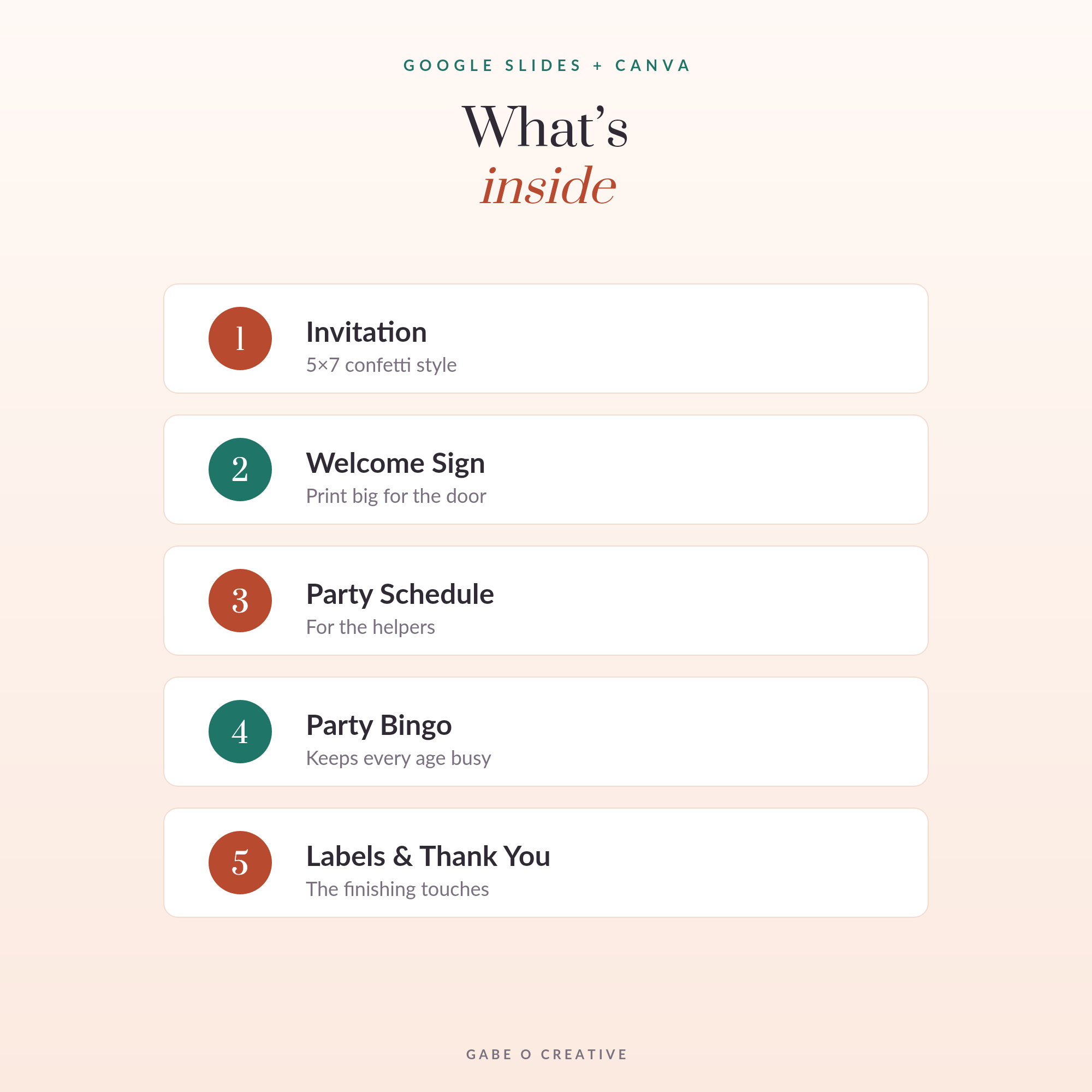
Task: Click the Gabe O Creative footer
Action: [547, 1054]
